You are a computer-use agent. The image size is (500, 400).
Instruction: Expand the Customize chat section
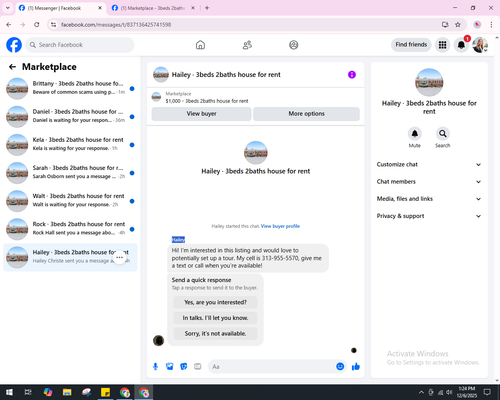(429, 164)
